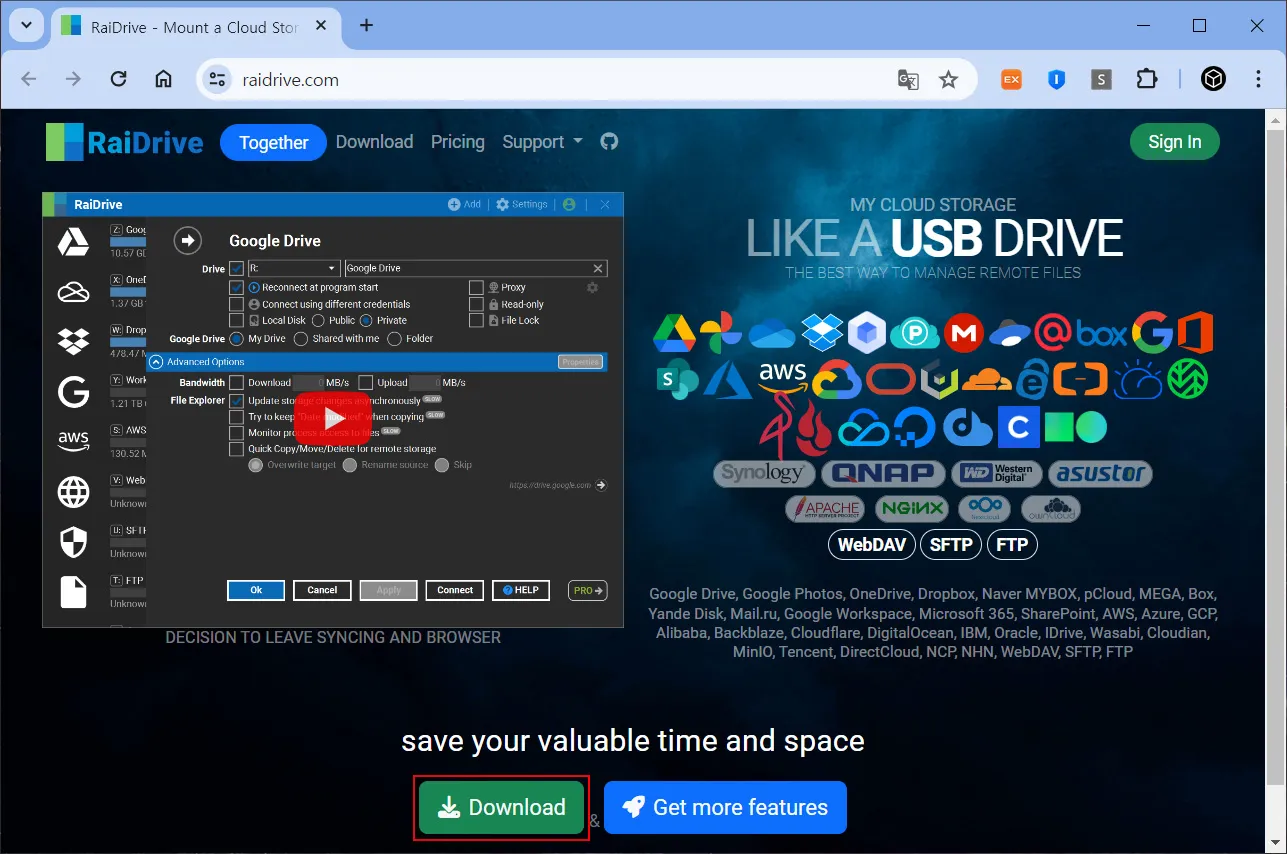Screen dimensions: 1287x854
Task: Check Quick Copy/Move/Delete for remote storage
Action: pos(237,449)
